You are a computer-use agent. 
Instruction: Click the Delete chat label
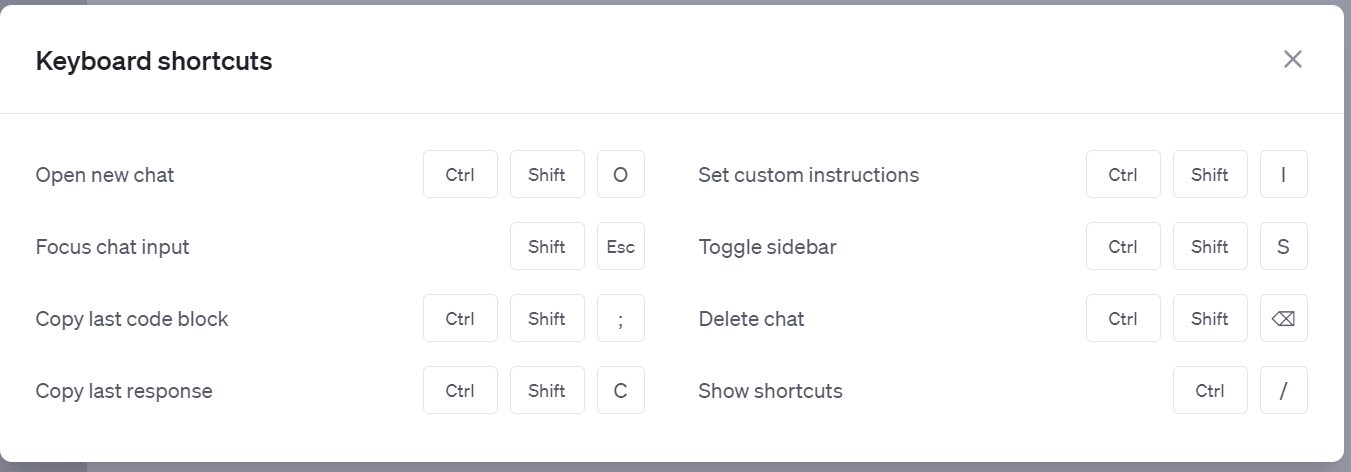pyautogui.click(x=751, y=319)
